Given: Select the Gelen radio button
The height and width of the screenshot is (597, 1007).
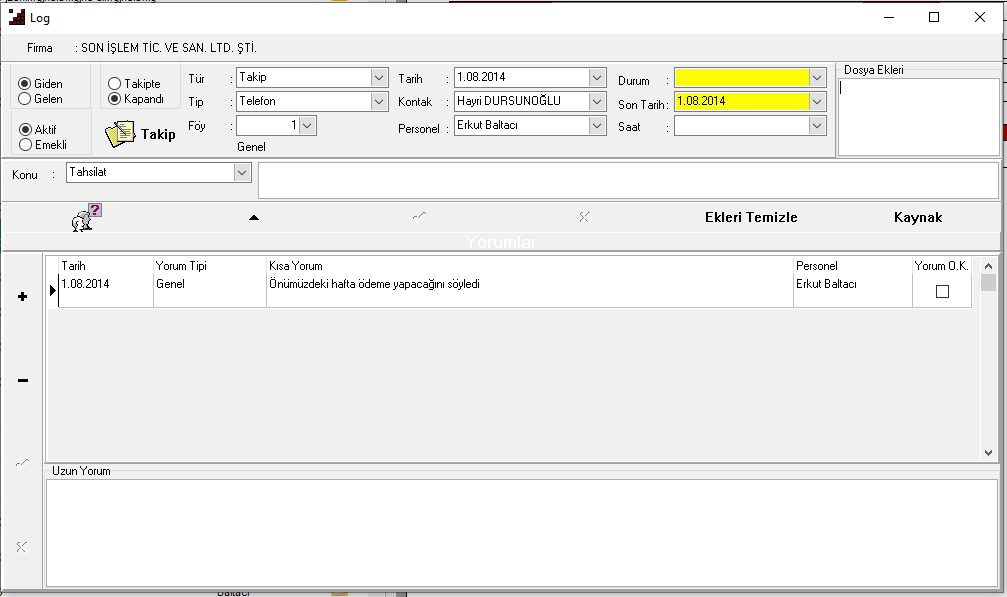Looking at the screenshot, I should [x=25, y=99].
